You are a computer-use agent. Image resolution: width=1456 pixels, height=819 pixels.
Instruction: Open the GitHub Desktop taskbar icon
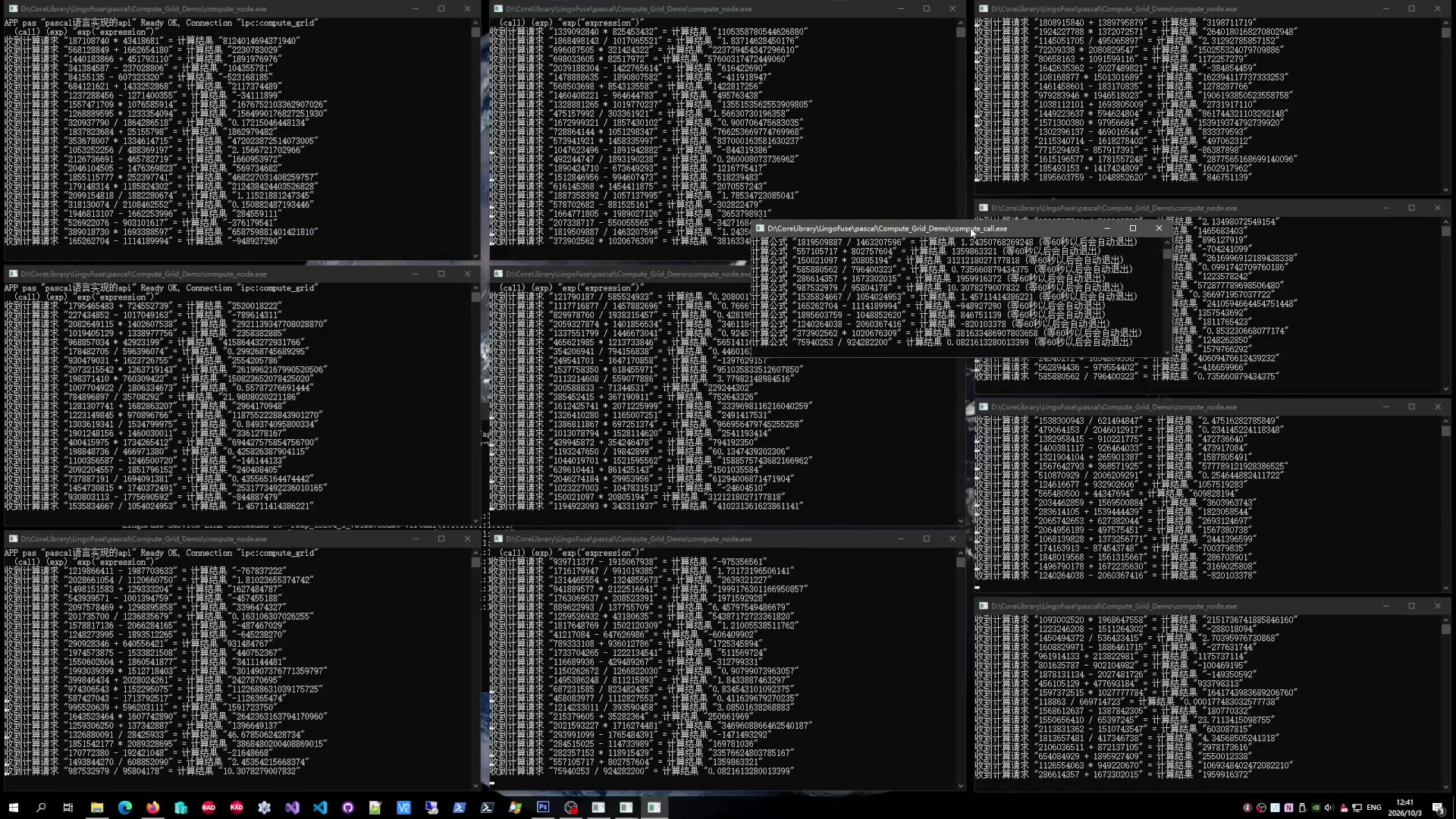pyautogui.click(x=348, y=808)
